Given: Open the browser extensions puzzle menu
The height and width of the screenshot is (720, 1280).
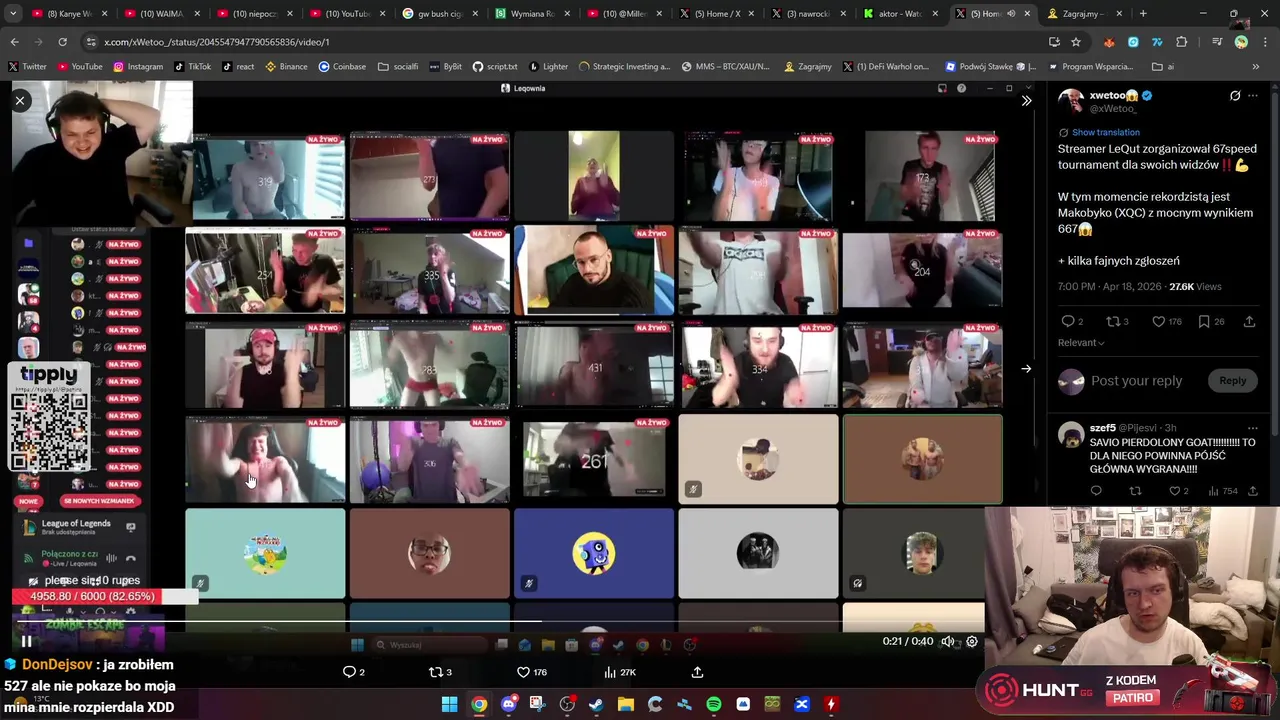Looking at the screenshot, I should point(1182,42).
